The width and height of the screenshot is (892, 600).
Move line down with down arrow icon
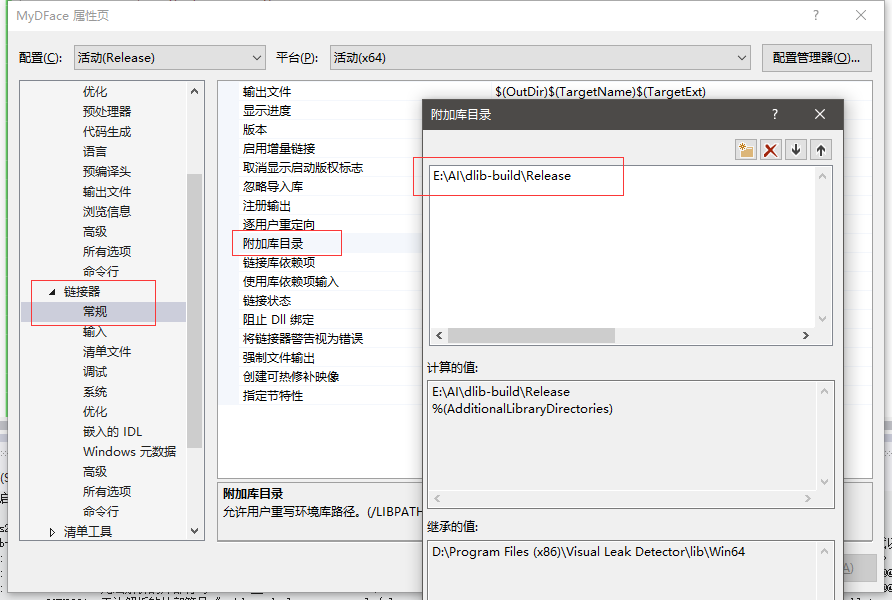click(x=795, y=150)
